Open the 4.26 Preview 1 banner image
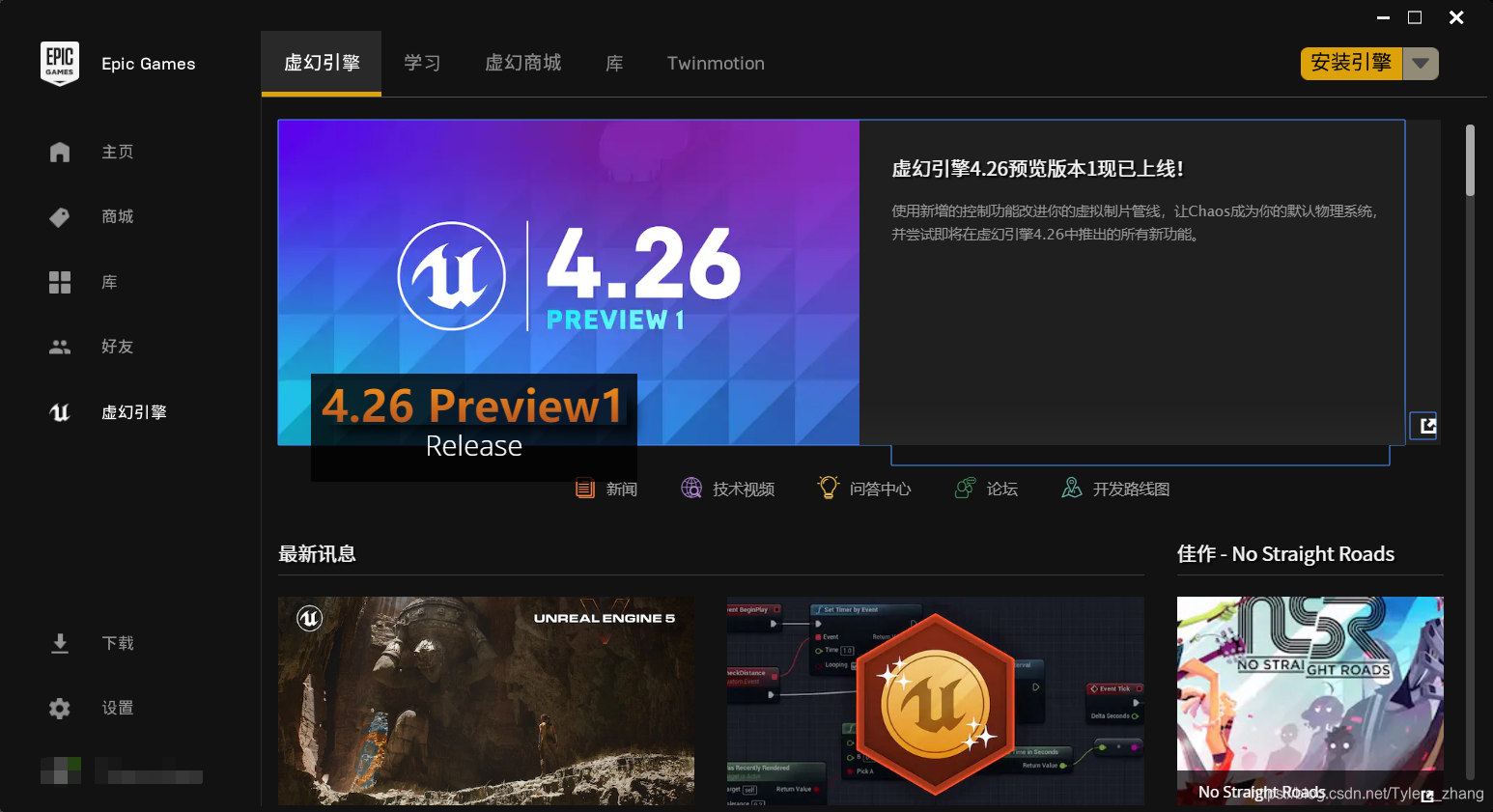The height and width of the screenshot is (812, 1493). pos(569,282)
